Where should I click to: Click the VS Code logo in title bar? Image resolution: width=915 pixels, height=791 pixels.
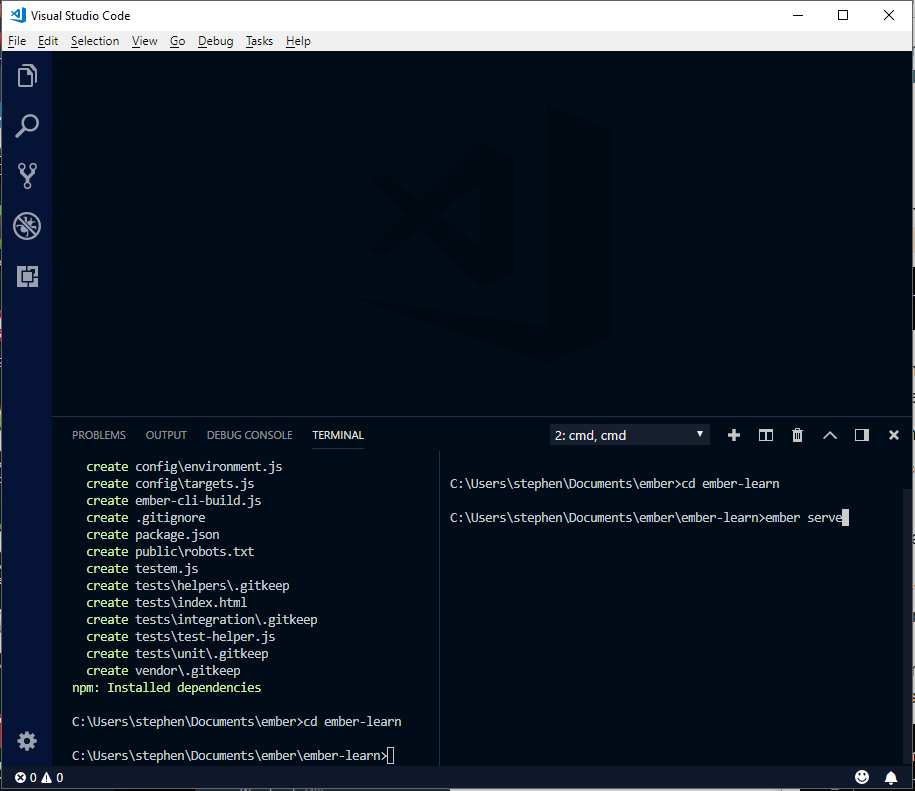point(18,15)
